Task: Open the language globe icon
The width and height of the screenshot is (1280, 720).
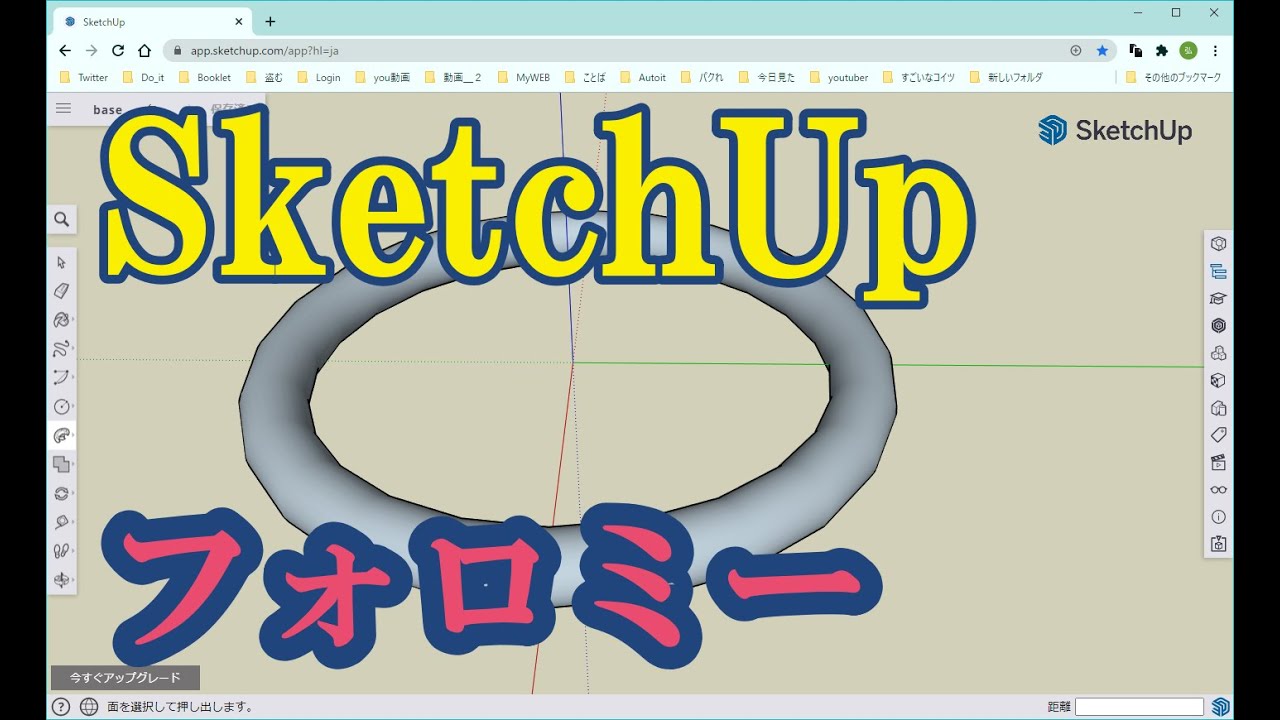Action: (89, 707)
